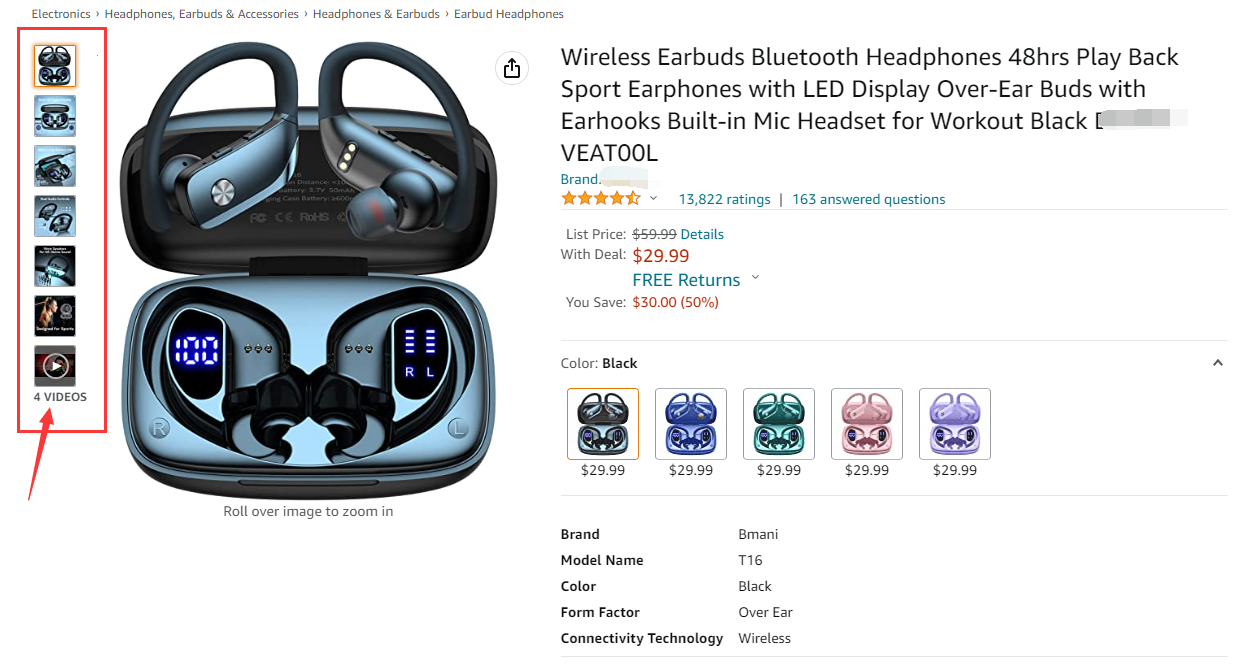This screenshot has width=1248, height=666.
Task: Select the first earbuds thumbnail image
Action: pos(55,66)
